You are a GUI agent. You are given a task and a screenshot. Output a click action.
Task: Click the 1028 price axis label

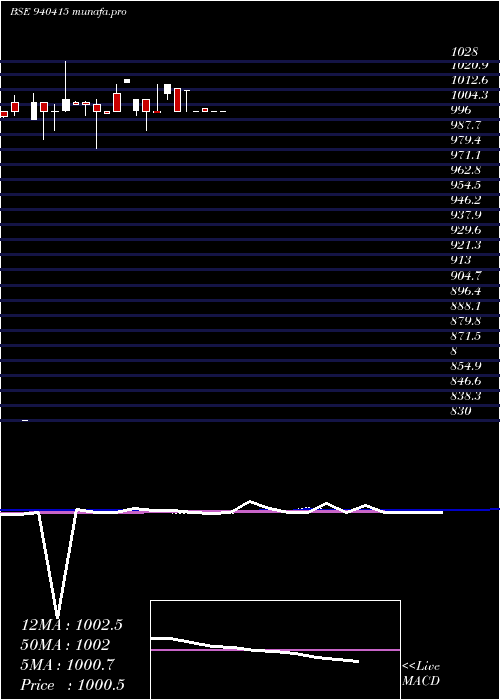click(465, 52)
